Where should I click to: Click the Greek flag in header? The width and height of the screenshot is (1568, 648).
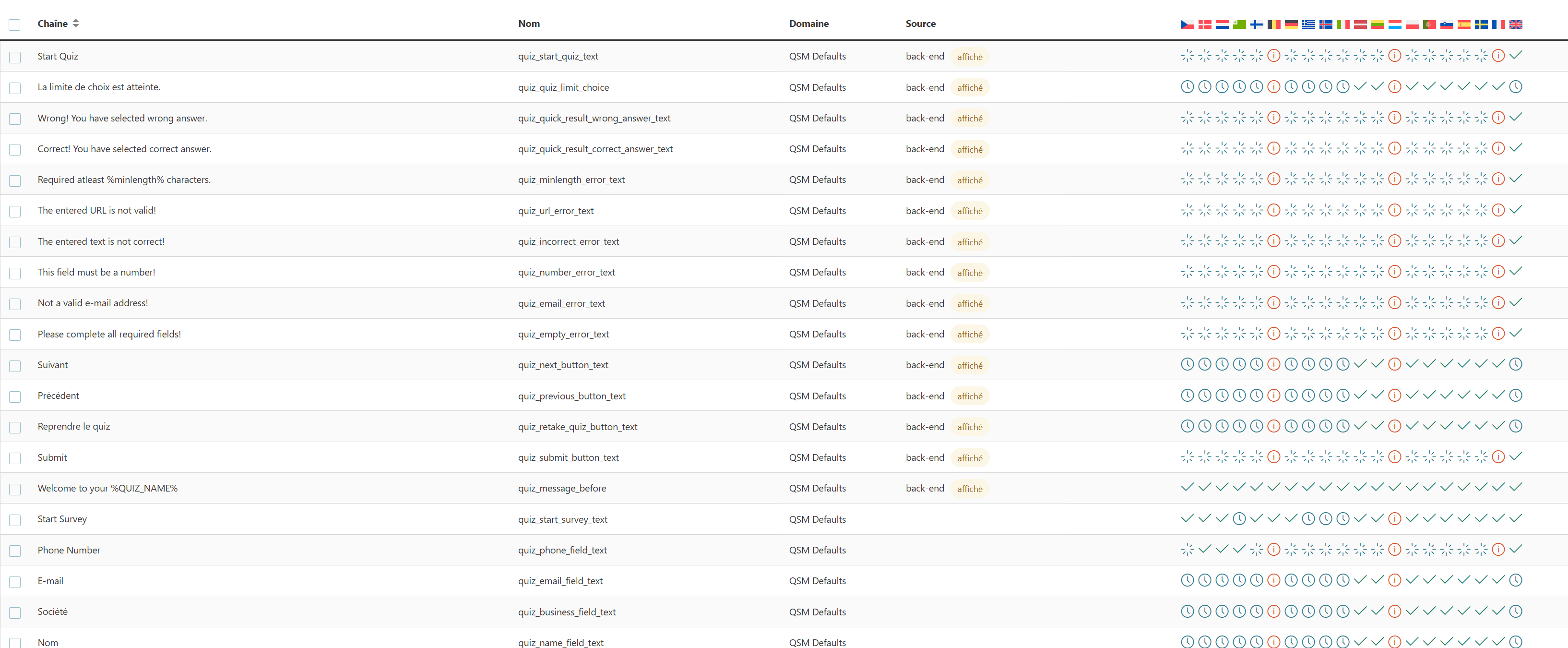pyautogui.click(x=1308, y=24)
